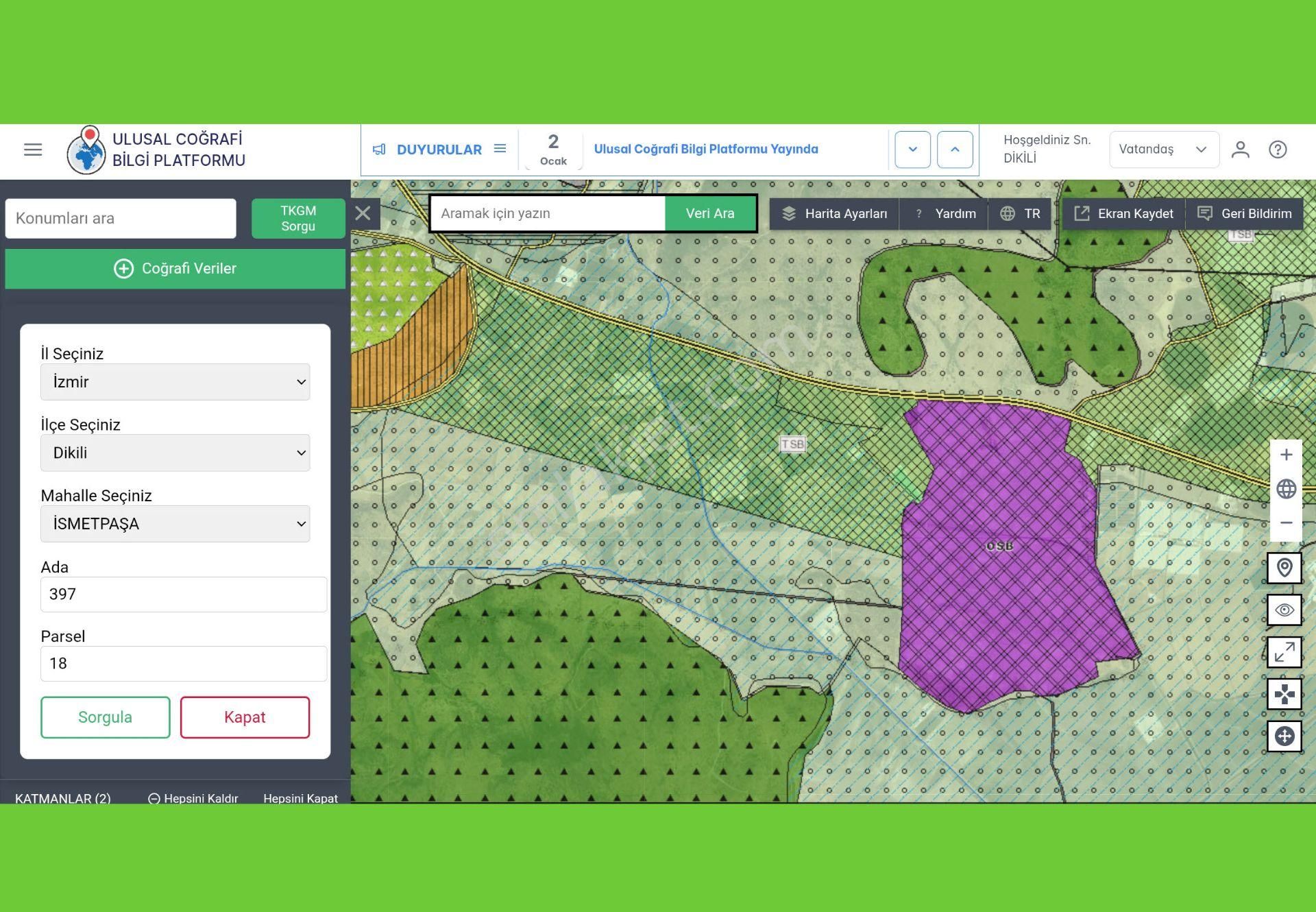
Task: Click the Veri Ara button
Action: pyautogui.click(x=709, y=213)
